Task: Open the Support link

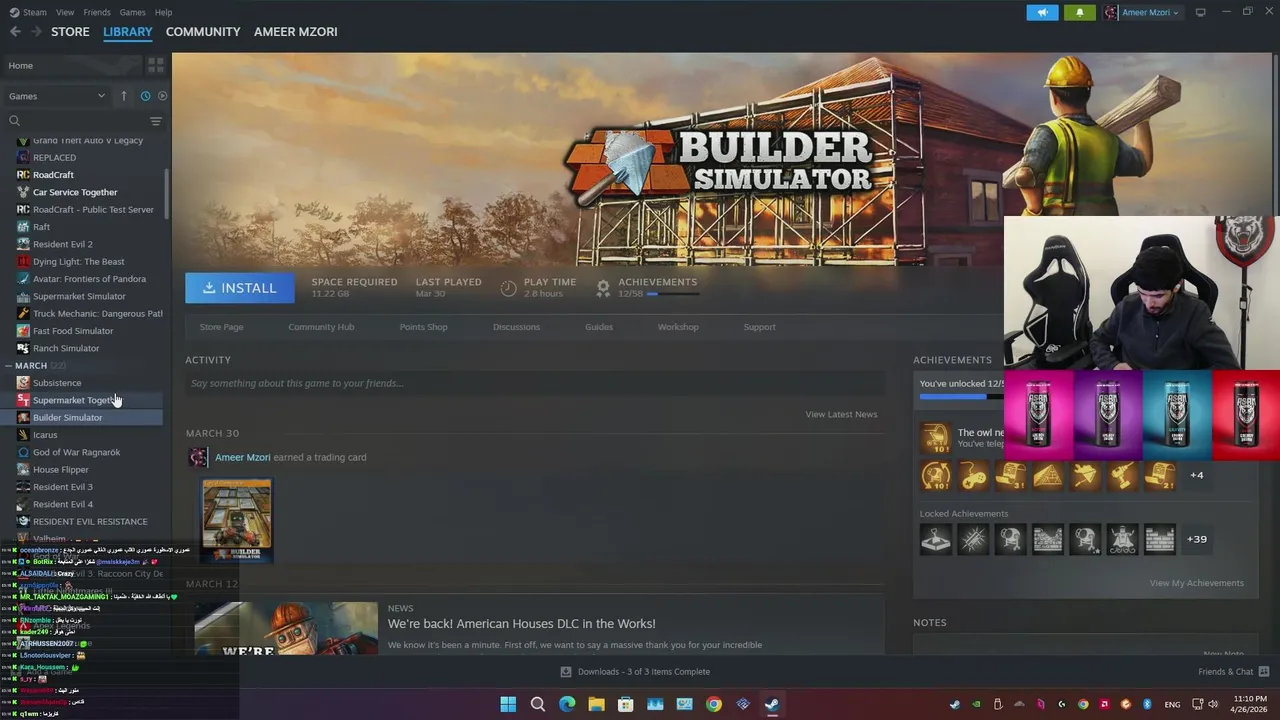Action: (759, 327)
